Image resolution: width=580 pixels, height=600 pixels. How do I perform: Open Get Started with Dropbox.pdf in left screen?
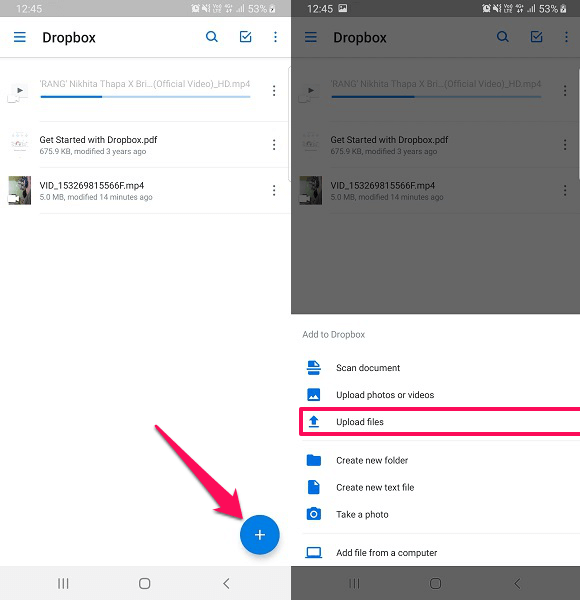[145, 145]
